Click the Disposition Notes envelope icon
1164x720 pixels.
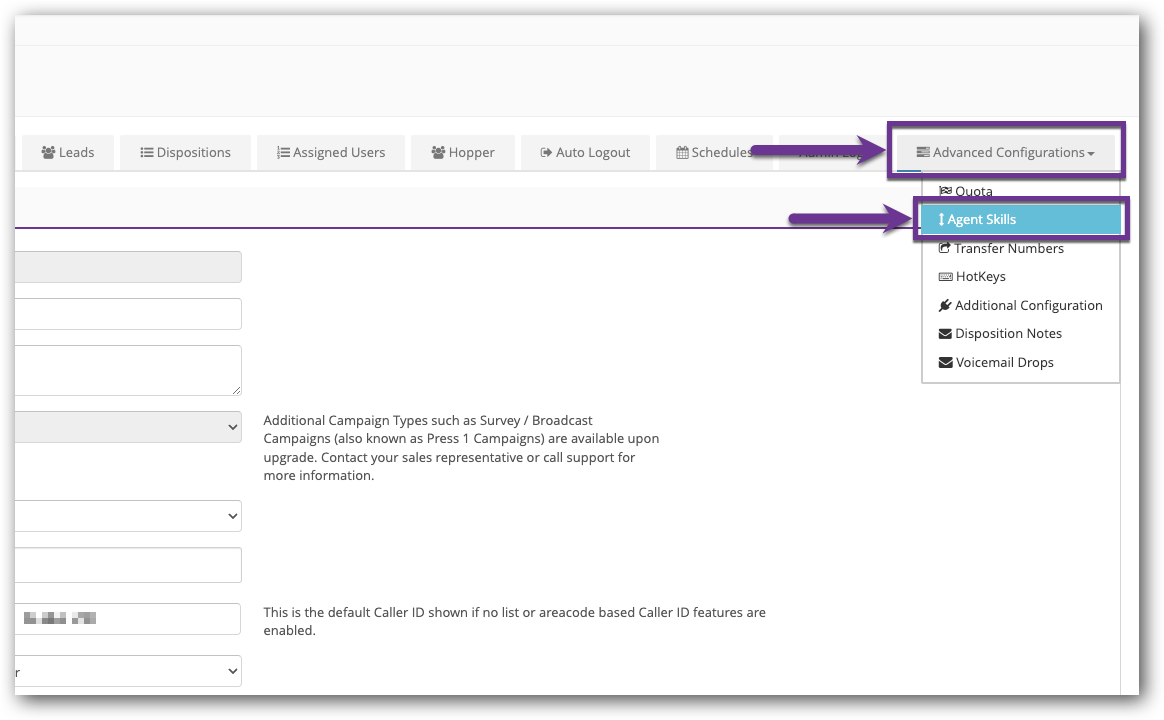[x=945, y=334]
